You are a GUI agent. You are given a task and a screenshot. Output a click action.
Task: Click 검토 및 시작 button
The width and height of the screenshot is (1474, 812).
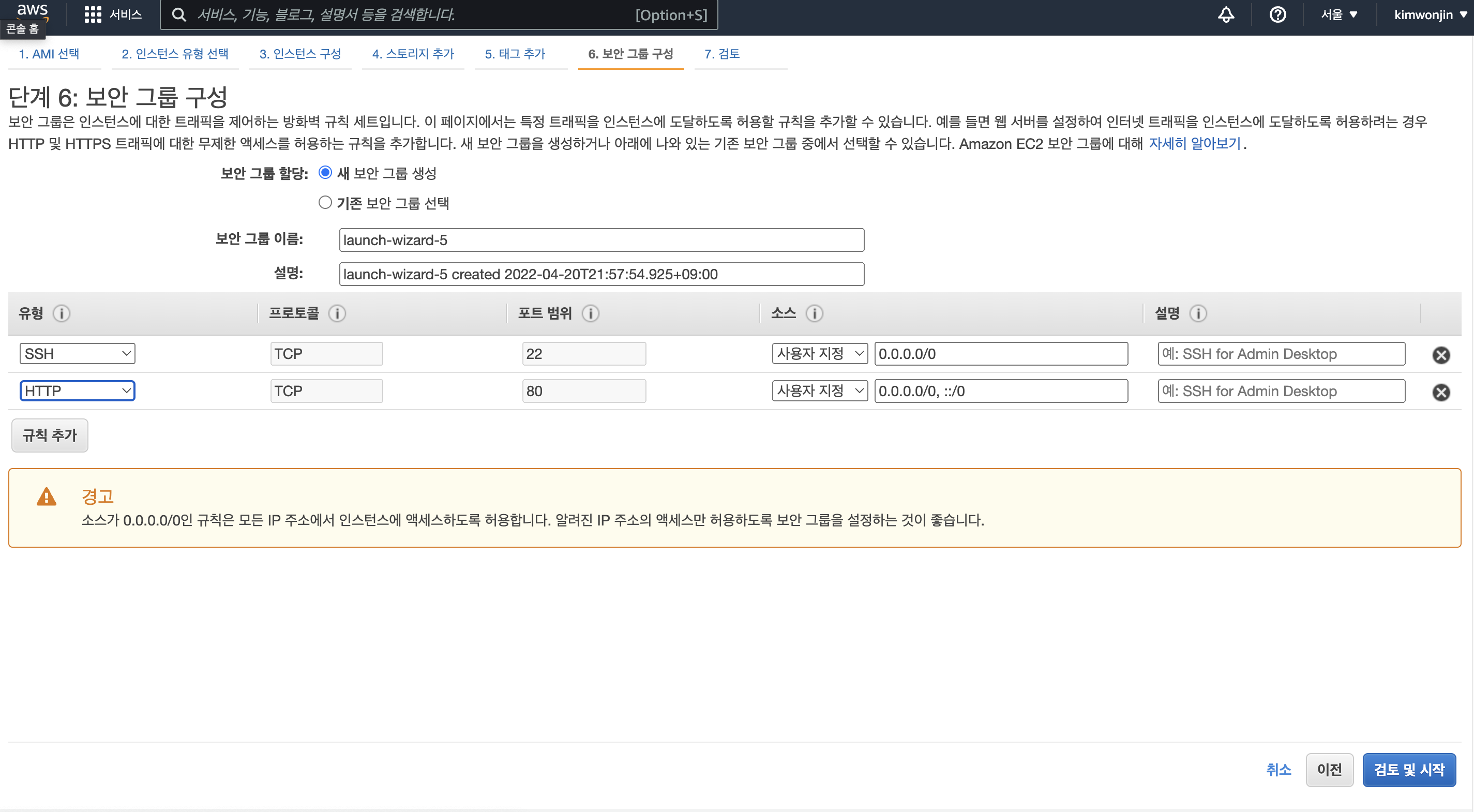click(x=1409, y=770)
